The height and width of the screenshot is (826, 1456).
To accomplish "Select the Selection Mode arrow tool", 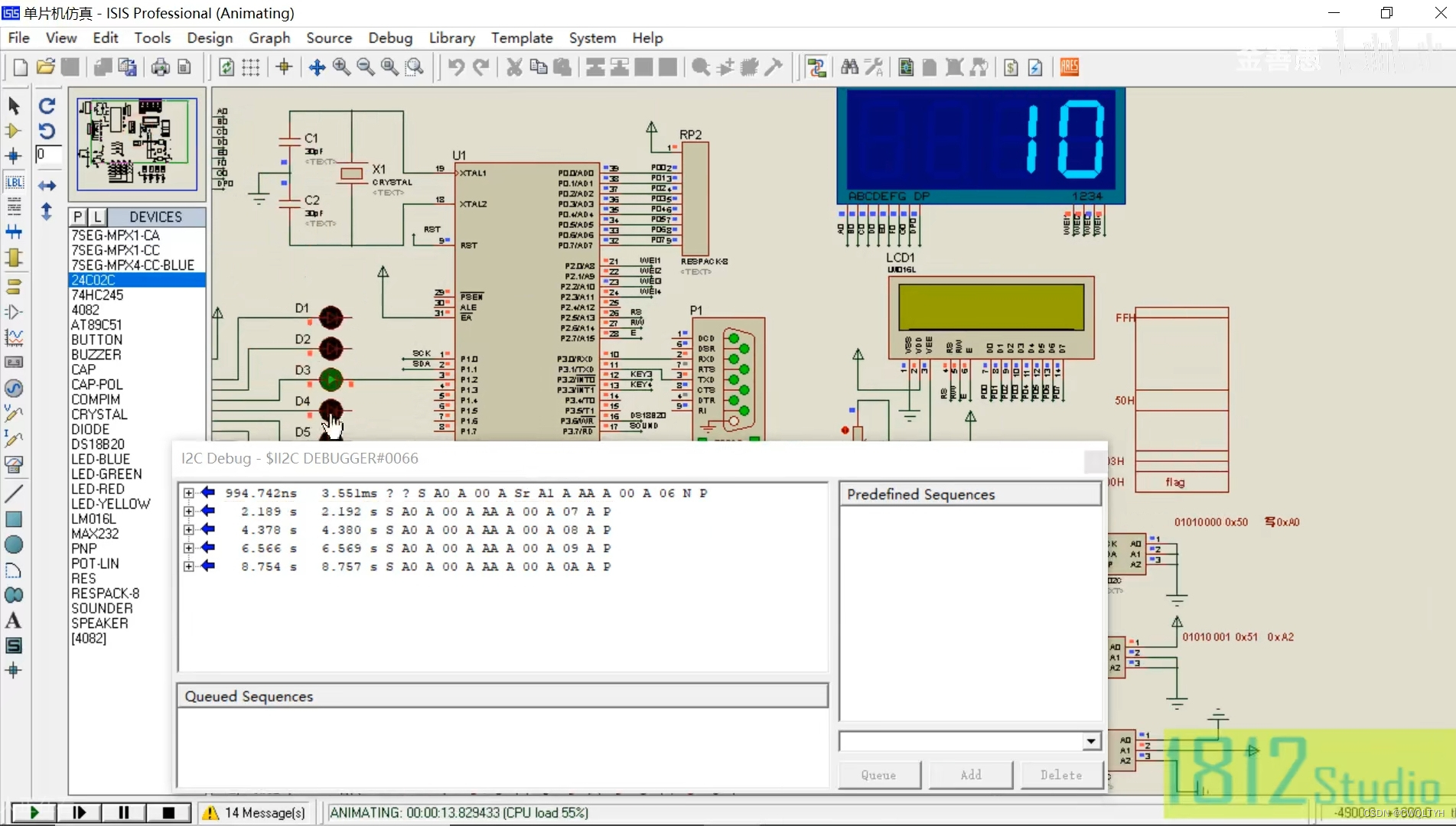I will 14,106.
